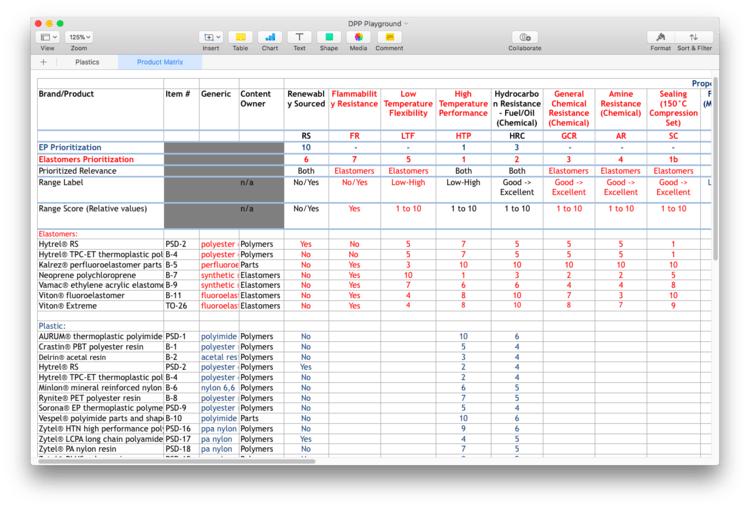Select Hydrocarbon Resistance header cell
The height and width of the screenshot is (509, 750).
pos(517,109)
